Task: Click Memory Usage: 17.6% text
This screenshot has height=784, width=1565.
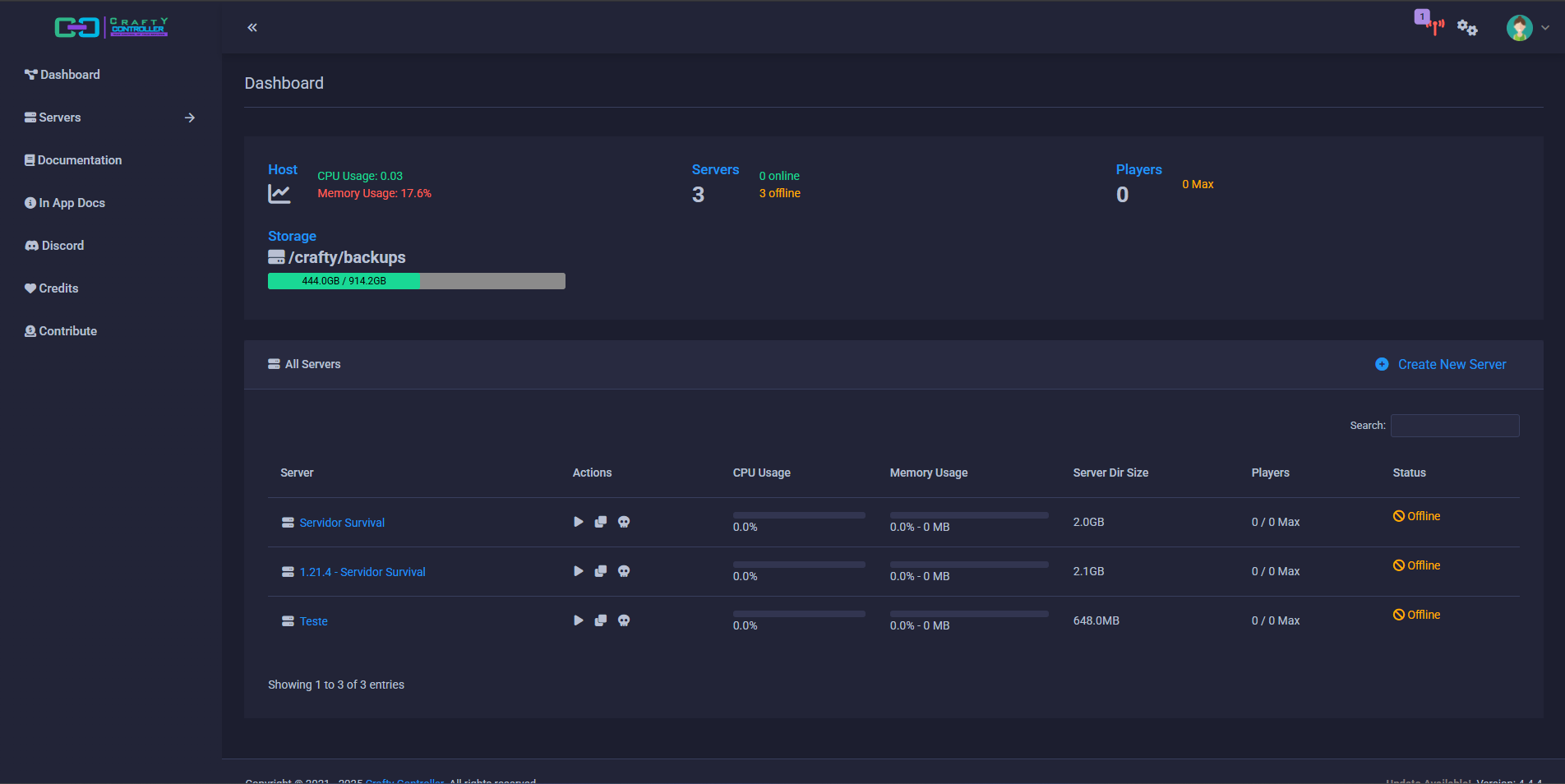Action: 375,193
